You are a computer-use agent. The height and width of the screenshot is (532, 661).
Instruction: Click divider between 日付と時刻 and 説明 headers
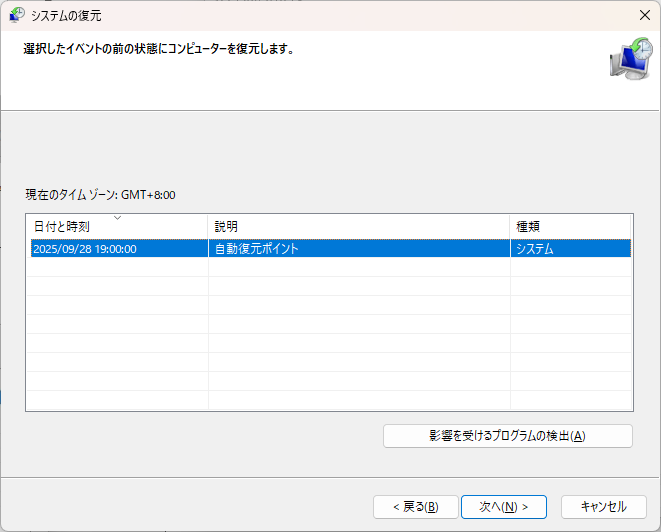coord(208,227)
